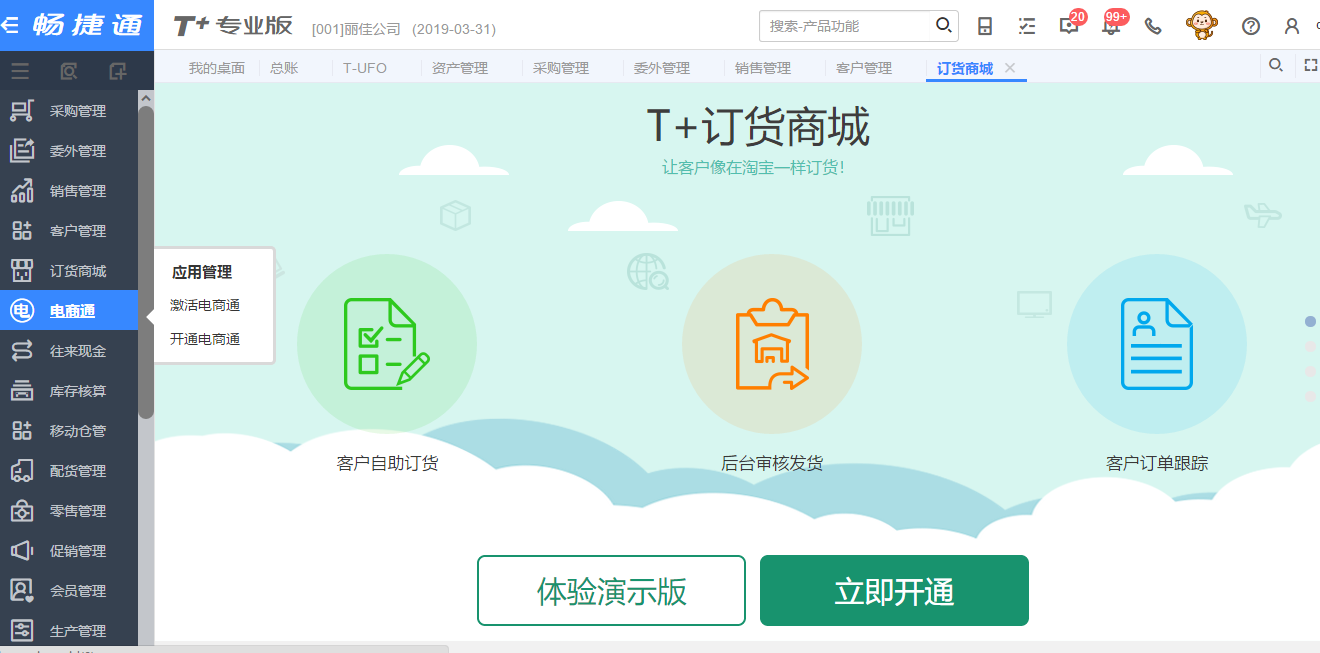Switch to 采购管理 tab
The height and width of the screenshot is (653, 1320).
[561, 68]
